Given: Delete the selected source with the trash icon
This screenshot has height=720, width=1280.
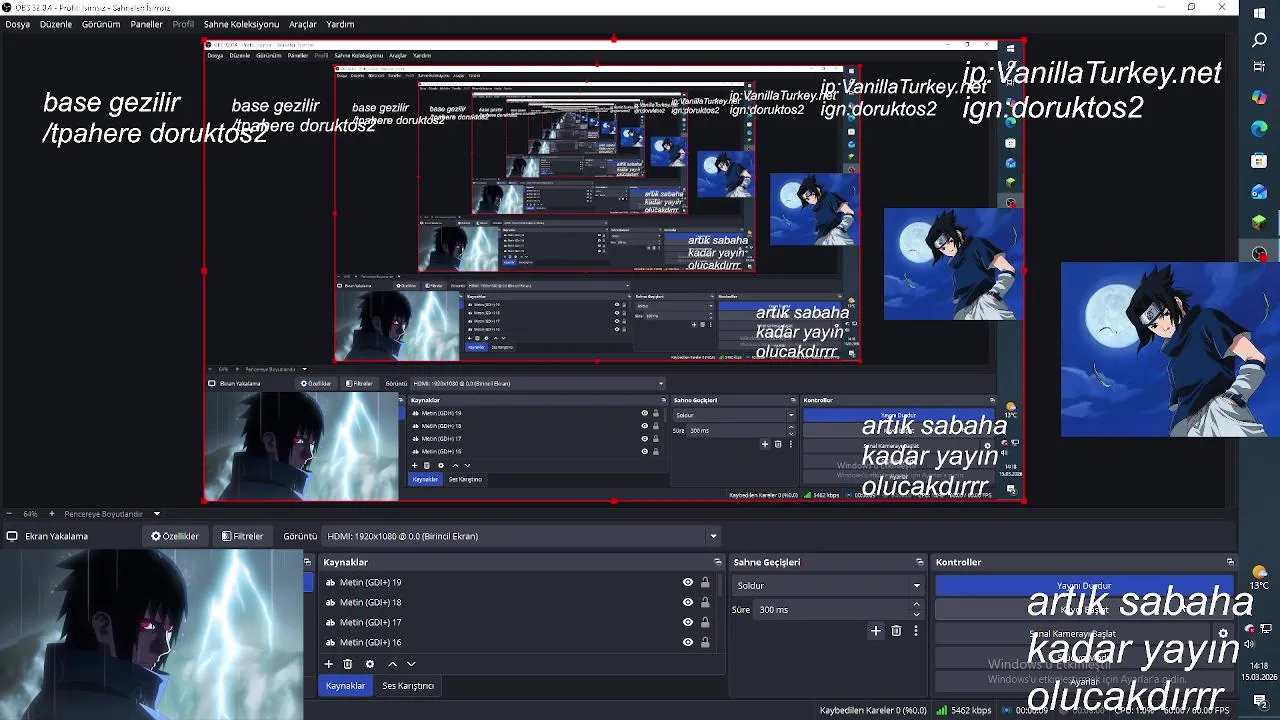Looking at the screenshot, I should pos(348,664).
